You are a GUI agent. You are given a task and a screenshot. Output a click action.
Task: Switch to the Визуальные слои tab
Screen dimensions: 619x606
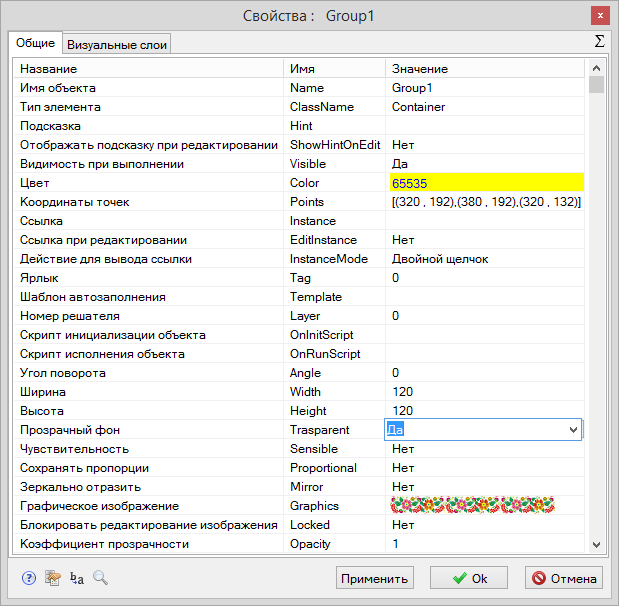click(x=118, y=44)
